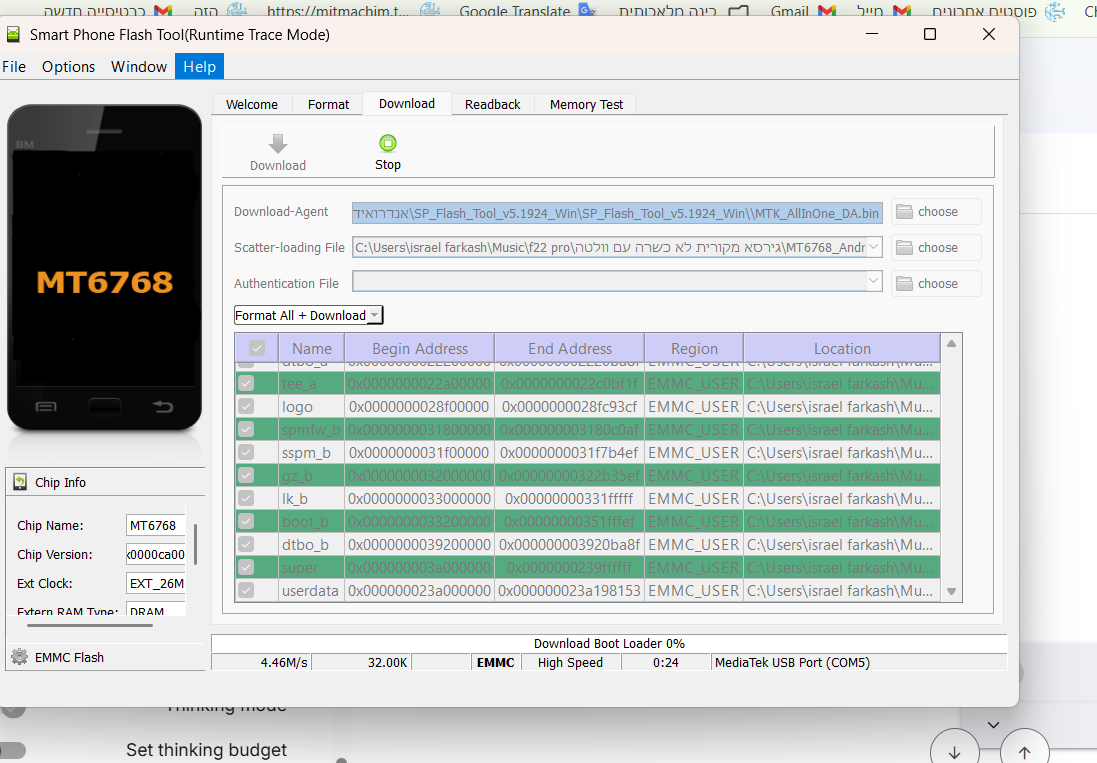This screenshot has width=1097, height=763.
Task: Click begin address 0x0000000028f00000 of logo
Action: (419, 406)
